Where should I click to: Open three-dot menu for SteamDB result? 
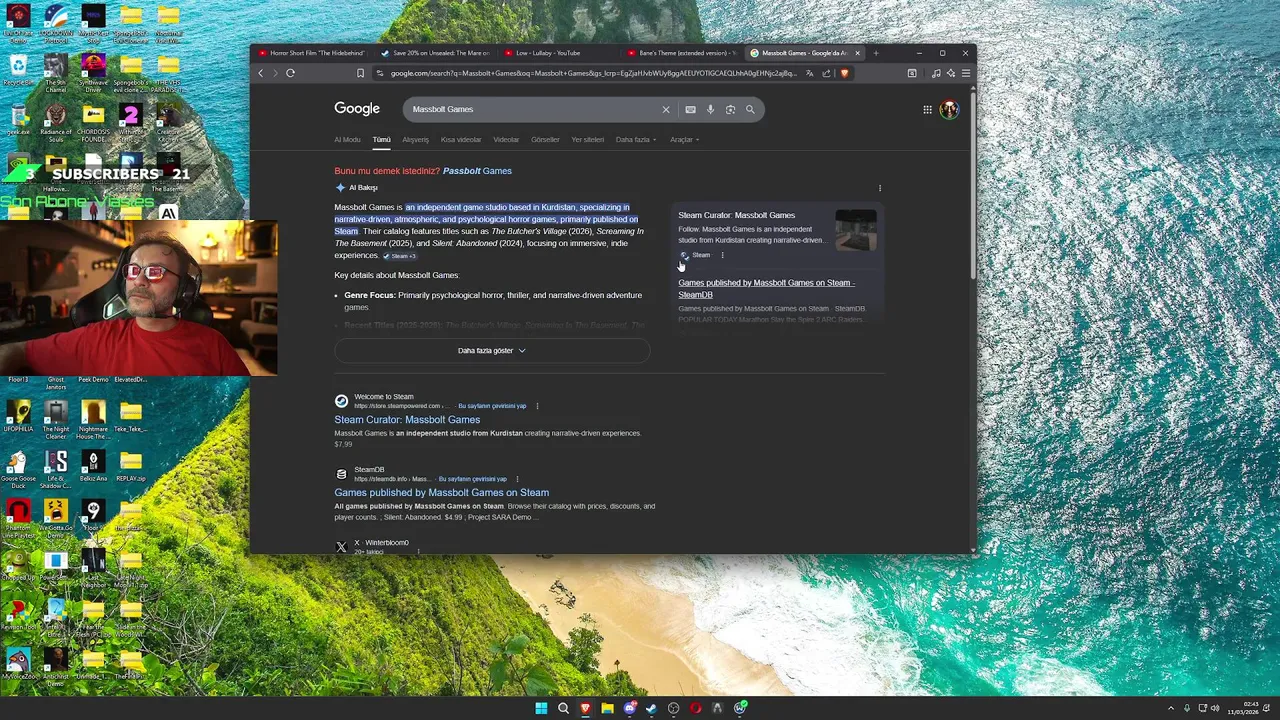tap(517, 479)
